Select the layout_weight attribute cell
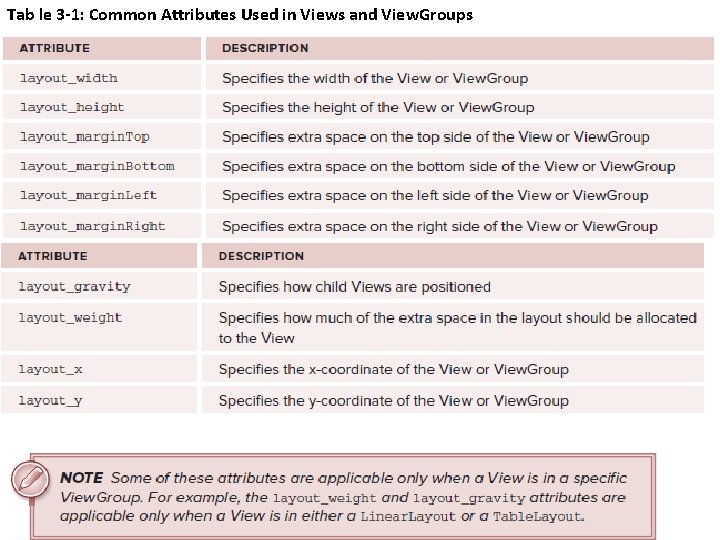Viewport: 720px width, 540px height. (70, 318)
